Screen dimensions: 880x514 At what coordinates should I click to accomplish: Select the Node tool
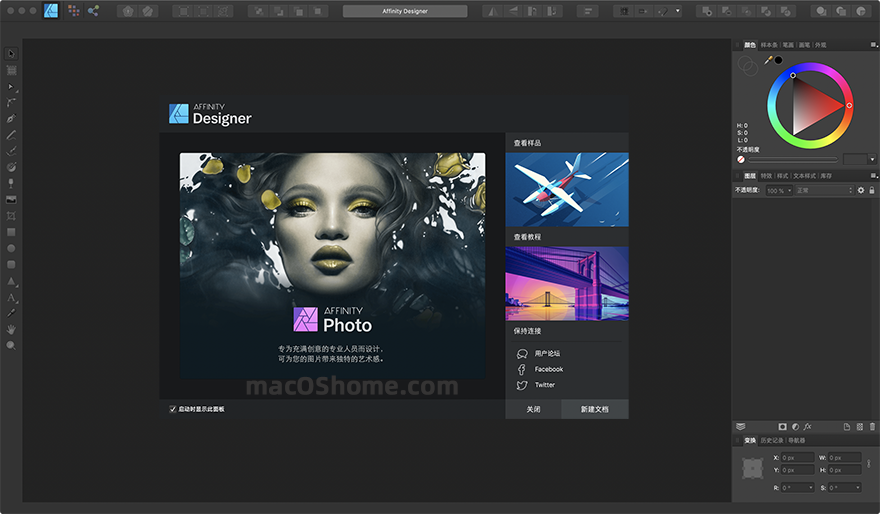click(11, 86)
